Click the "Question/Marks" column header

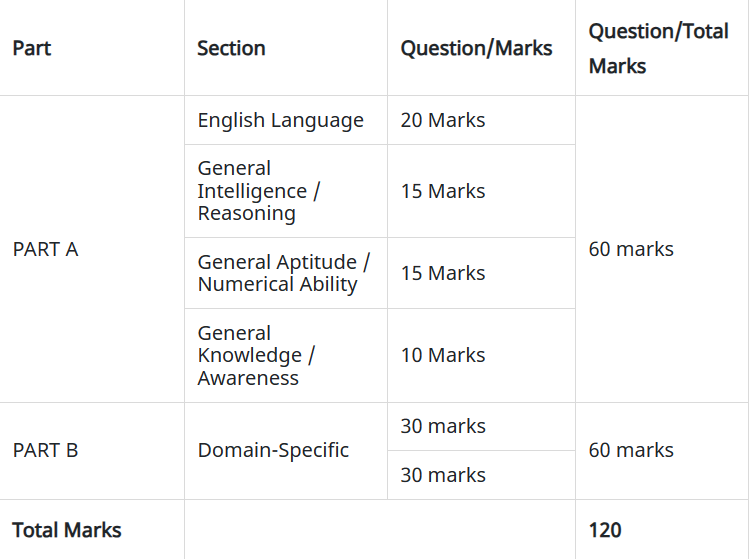pos(476,48)
